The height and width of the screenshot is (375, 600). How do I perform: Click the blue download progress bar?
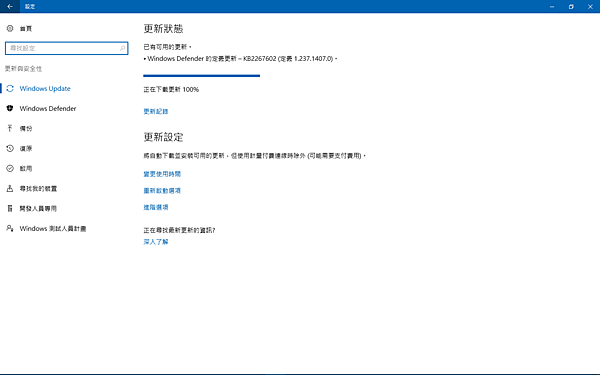[202, 76]
